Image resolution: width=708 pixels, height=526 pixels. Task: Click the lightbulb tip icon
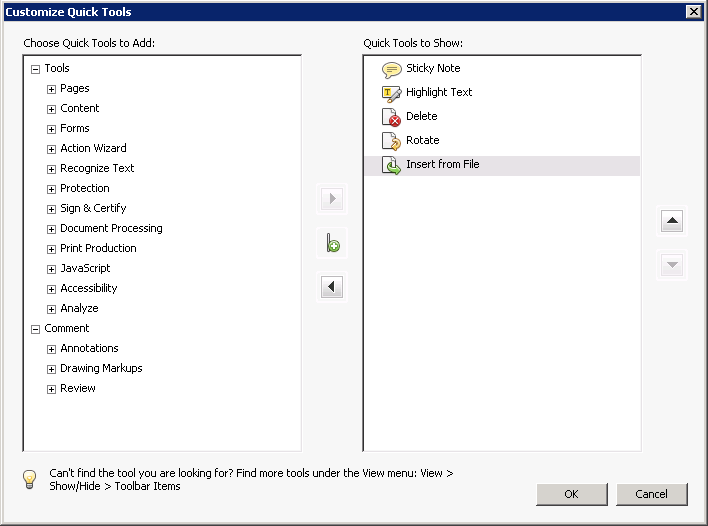[30, 479]
